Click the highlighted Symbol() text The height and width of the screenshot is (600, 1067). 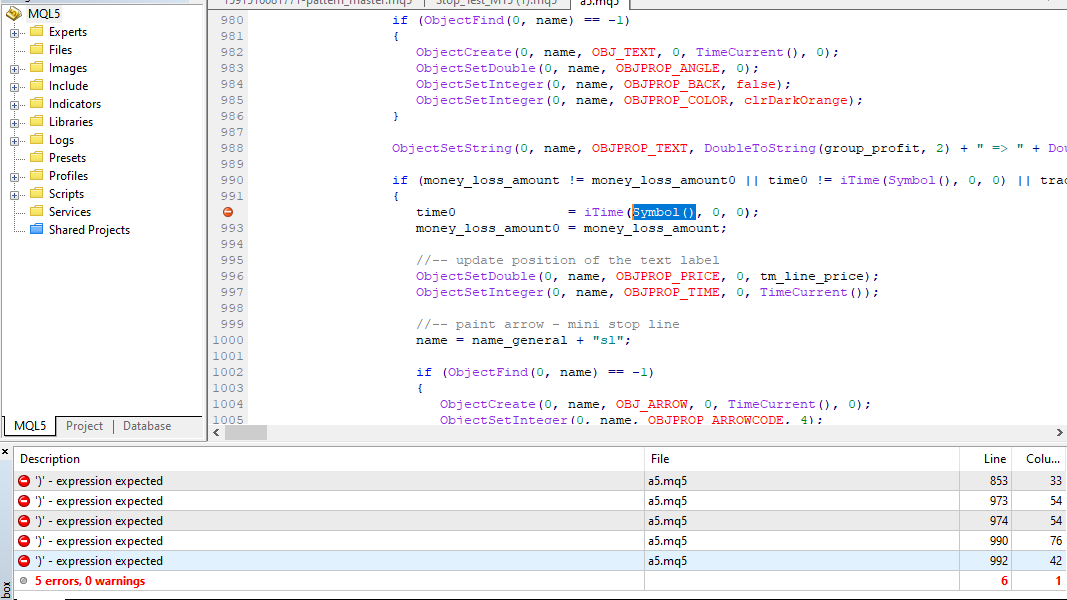[664, 212]
